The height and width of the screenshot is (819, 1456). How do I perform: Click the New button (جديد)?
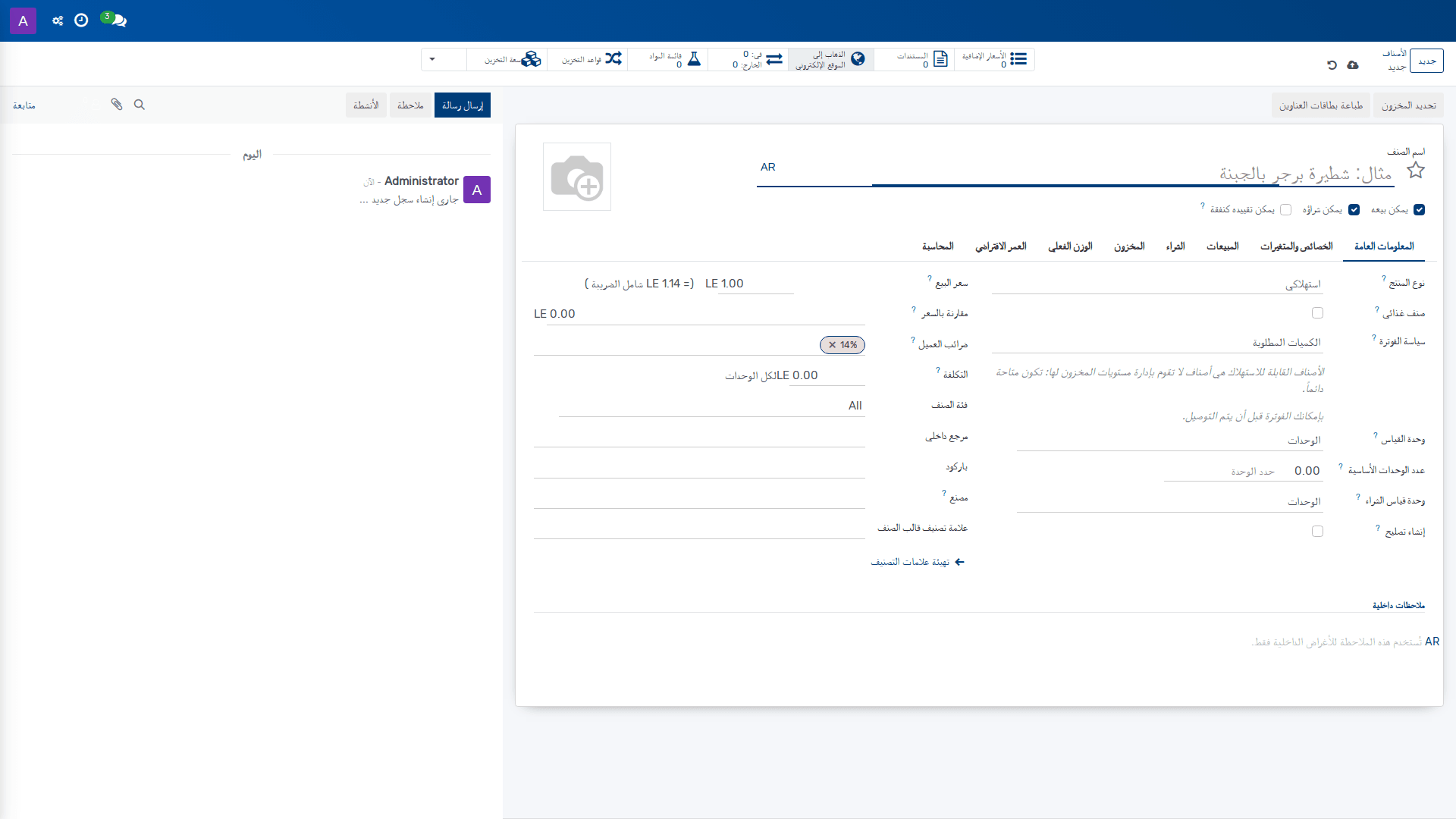click(1426, 61)
